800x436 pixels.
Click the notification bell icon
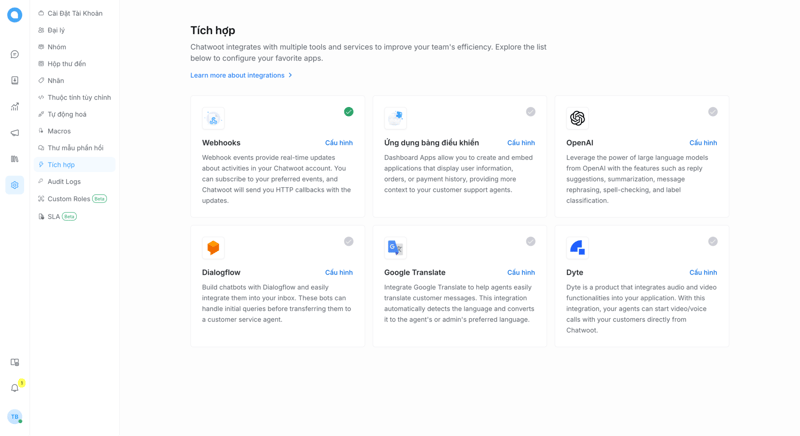tap(15, 388)
